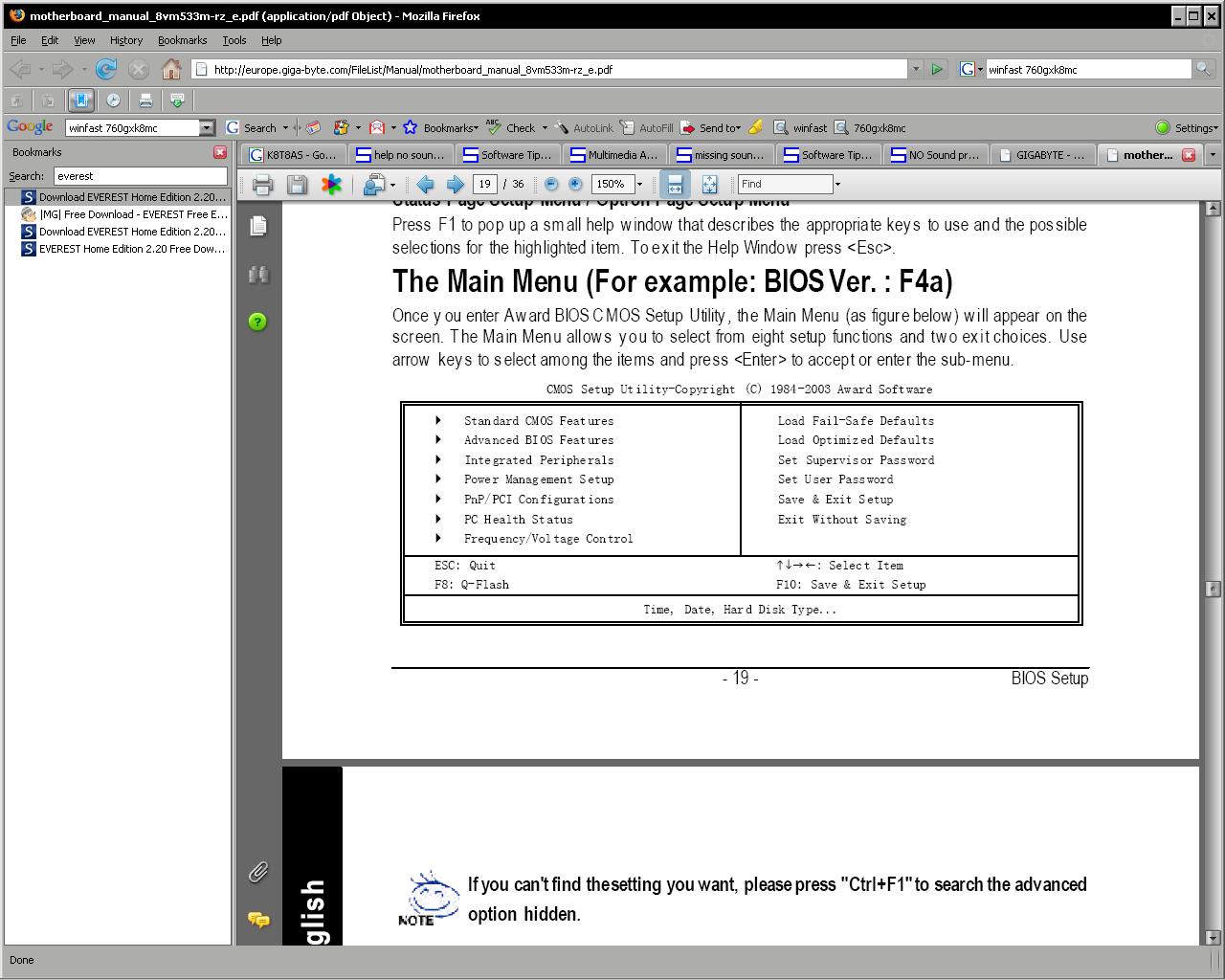Find '760gxk8mc' word via Google toolbar button
The height and width of the screenshot is (980, 1225).
[870, 127]
